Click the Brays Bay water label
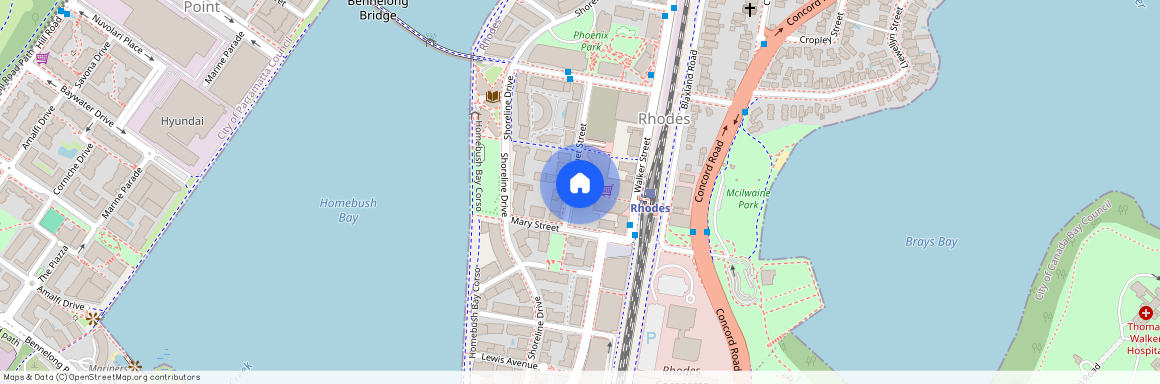 [x=931, y=242]
